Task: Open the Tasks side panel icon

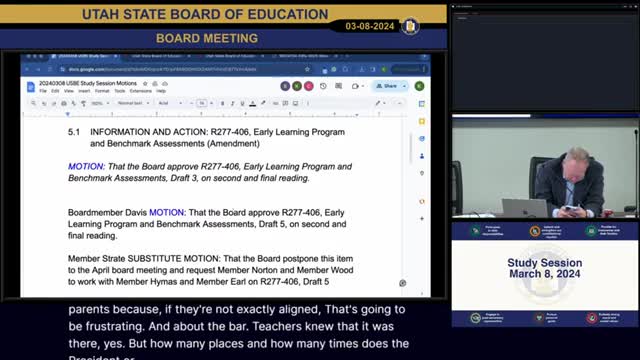Action: pos(422,139)
